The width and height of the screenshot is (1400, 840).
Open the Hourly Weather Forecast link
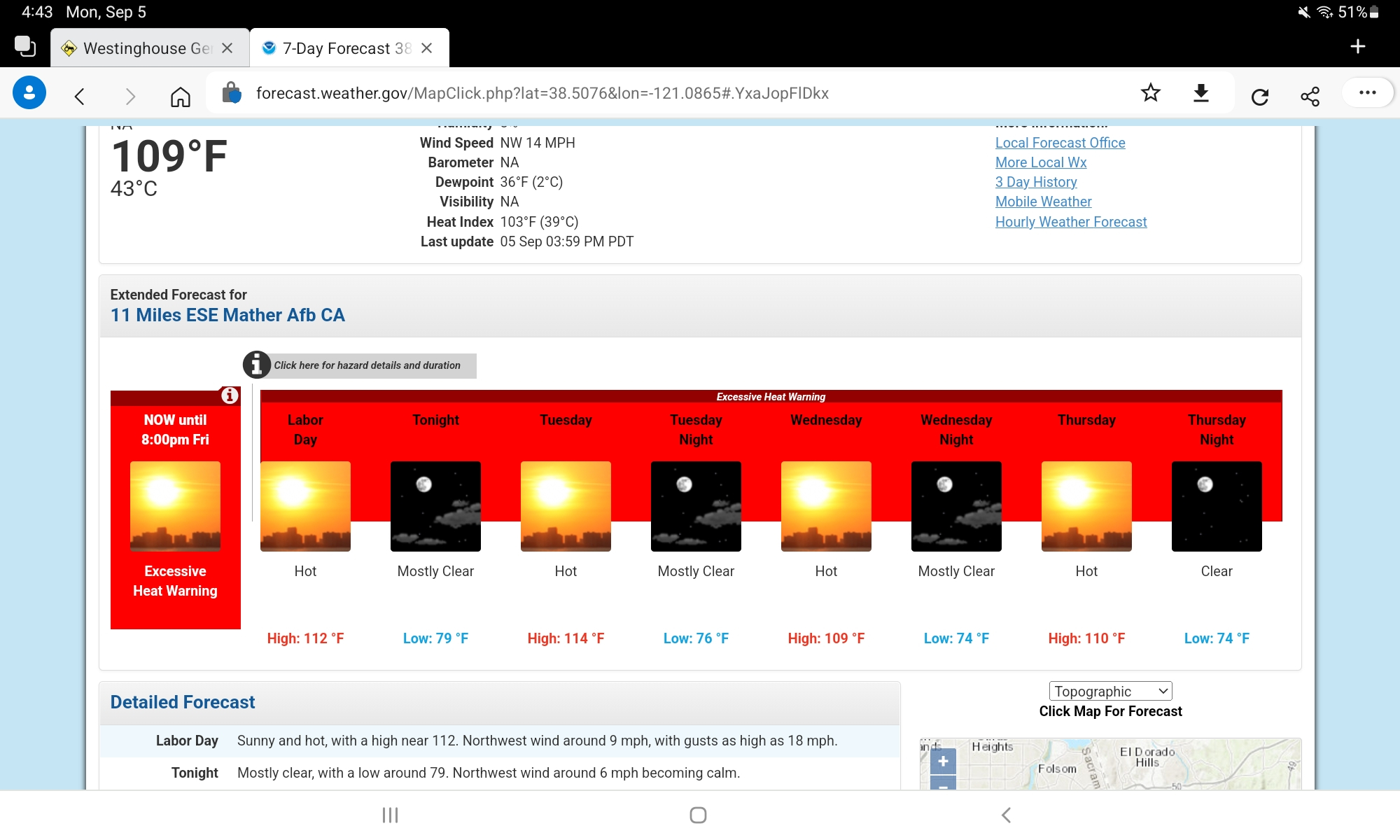[1071, 222]
